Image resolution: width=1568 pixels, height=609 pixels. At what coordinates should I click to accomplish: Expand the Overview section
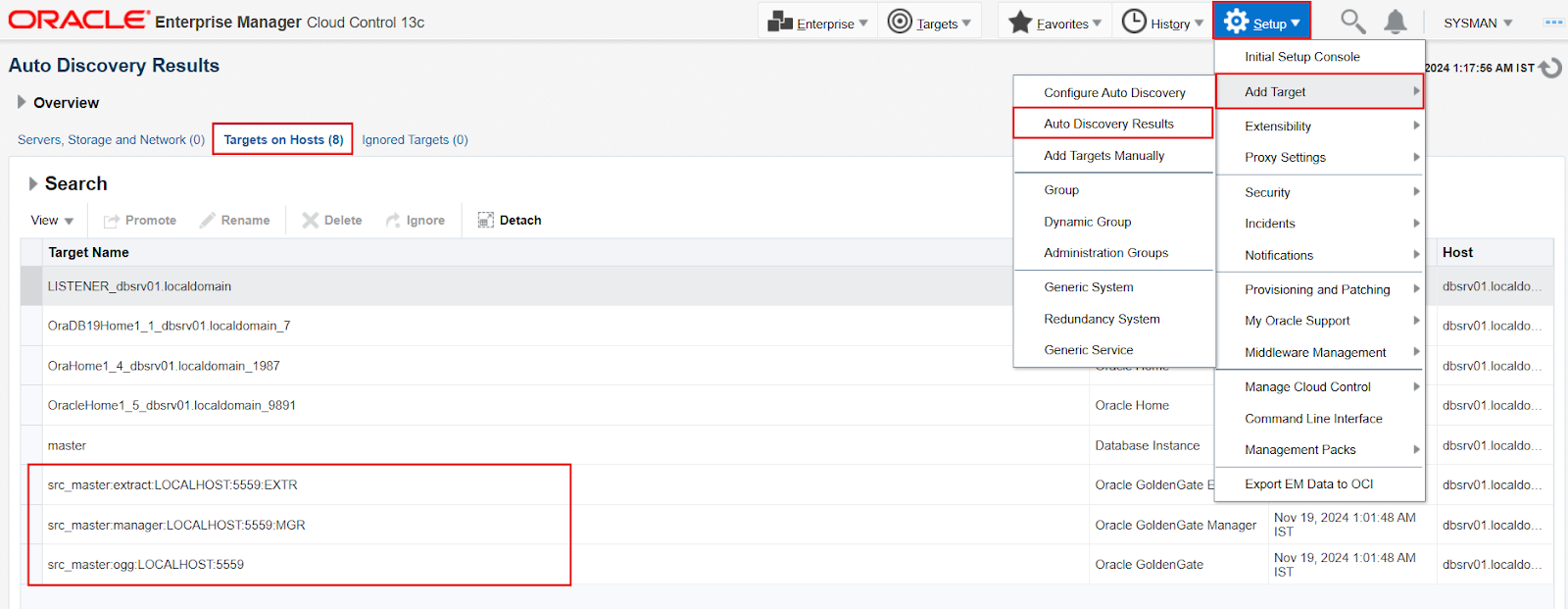click(22, 102)
